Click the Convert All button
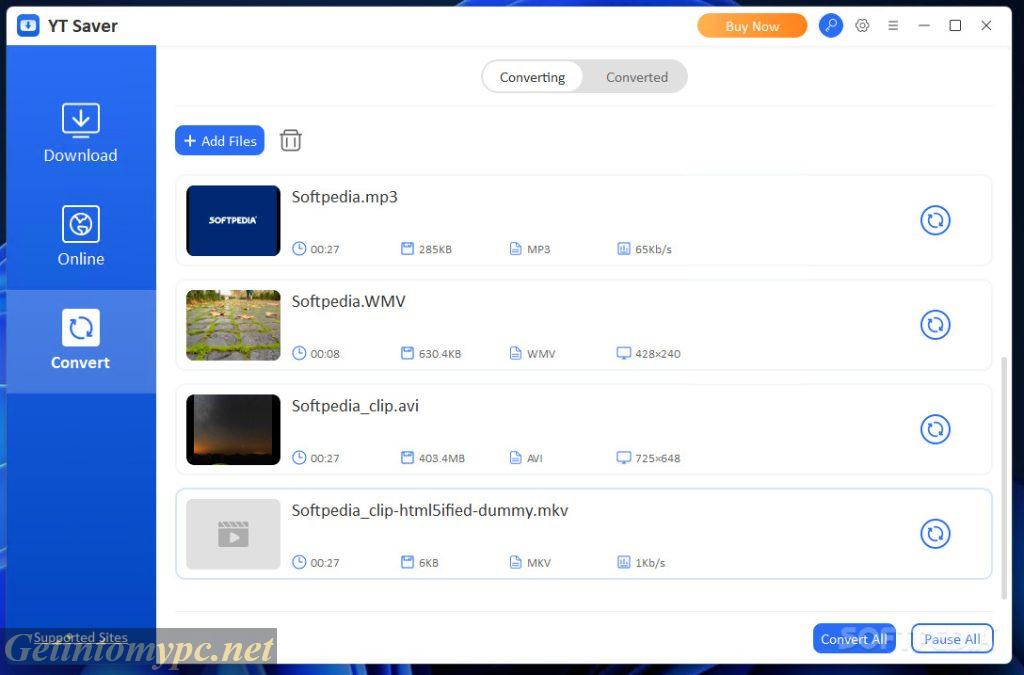Screen dimensions: 1024x675 pyautogui.click(x=854, y=638)
